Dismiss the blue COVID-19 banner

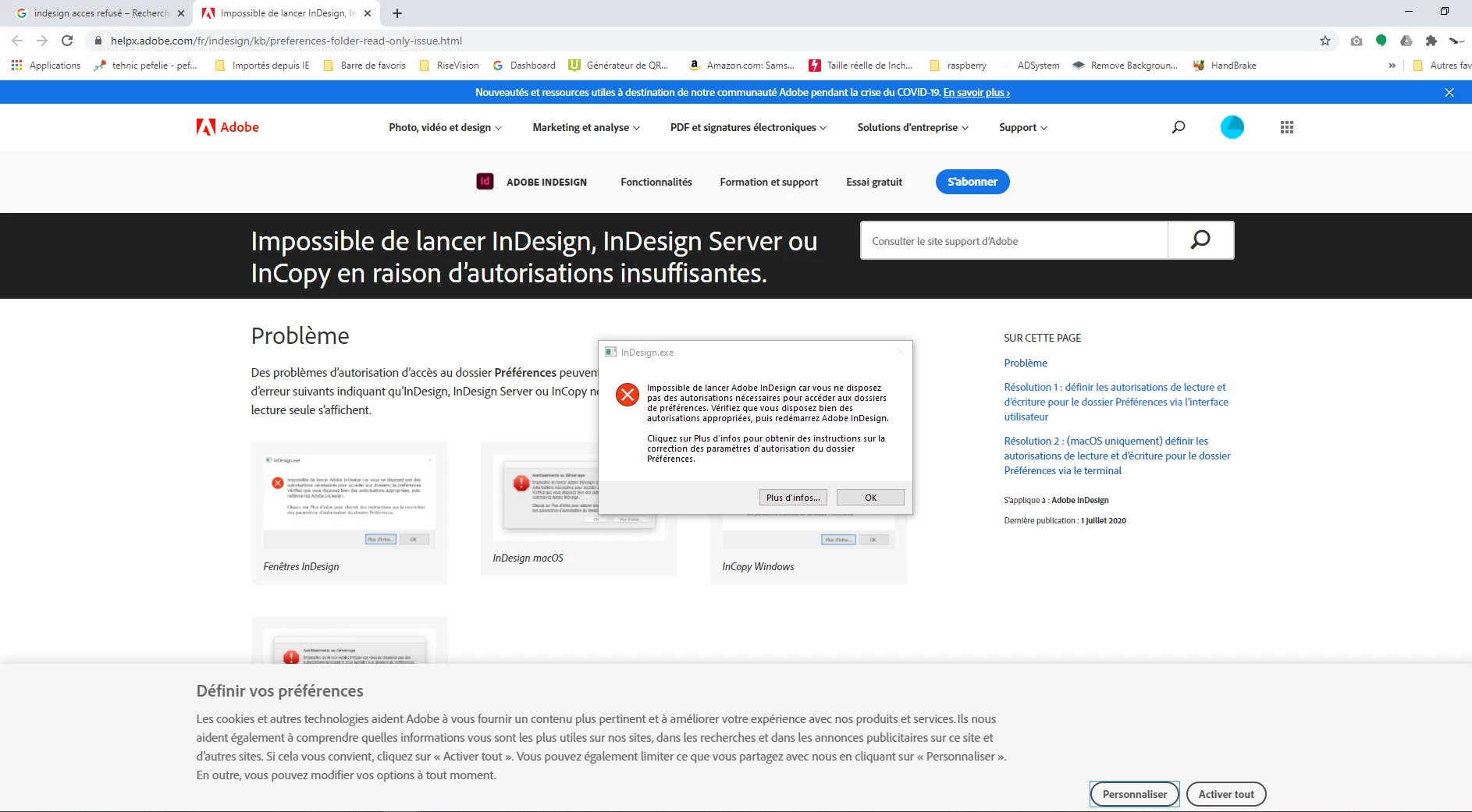pyautogui.click(x=1449, y=92)
